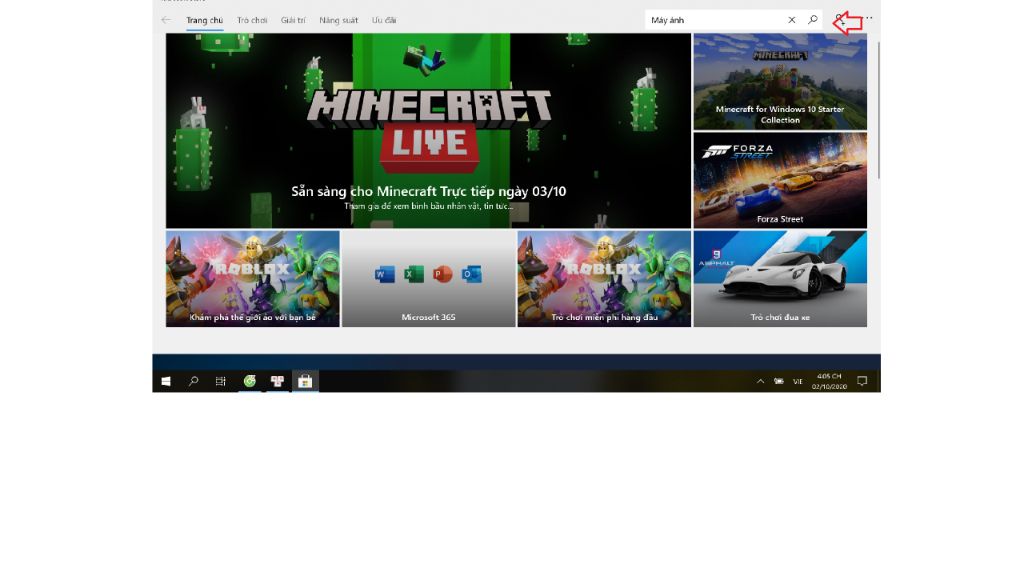
Task: Open Minecraft for Windows 10 Starter Collection tile
Action: point(780,82)
